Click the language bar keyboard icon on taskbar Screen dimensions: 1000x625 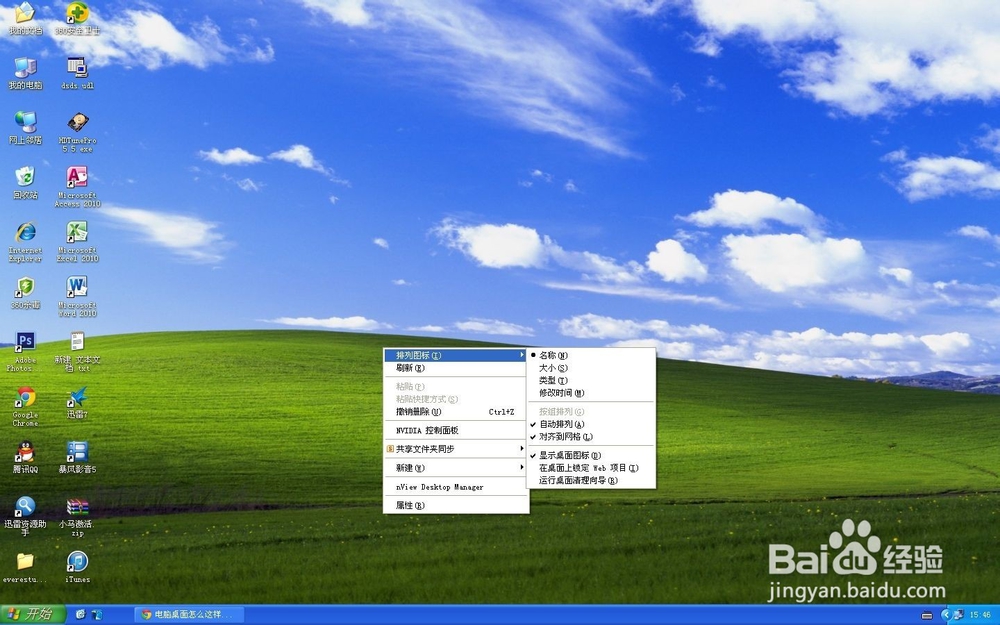point(927,615)
